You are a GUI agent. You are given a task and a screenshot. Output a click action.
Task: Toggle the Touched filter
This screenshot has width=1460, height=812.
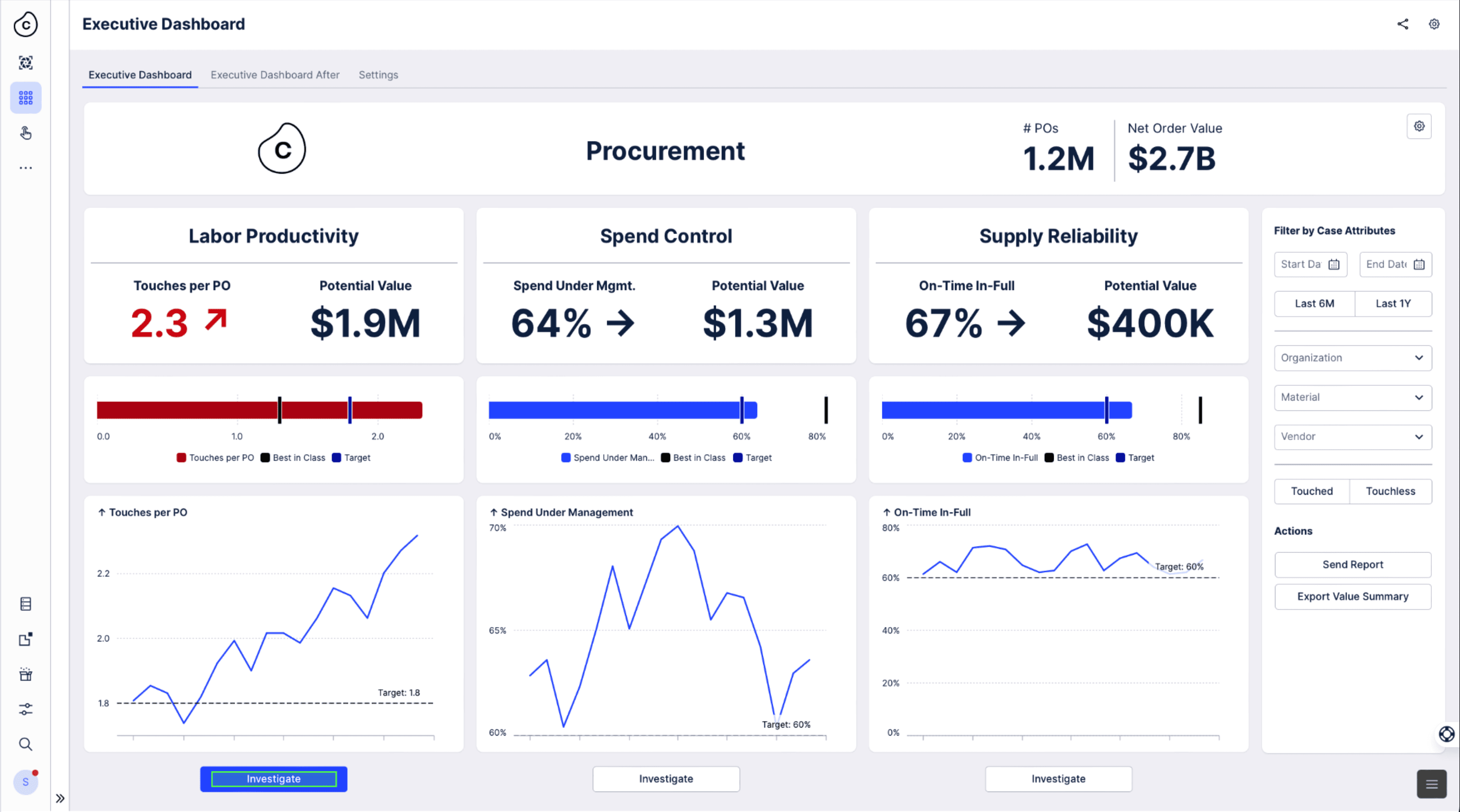pyautogui.click(x=1312, y=491)
